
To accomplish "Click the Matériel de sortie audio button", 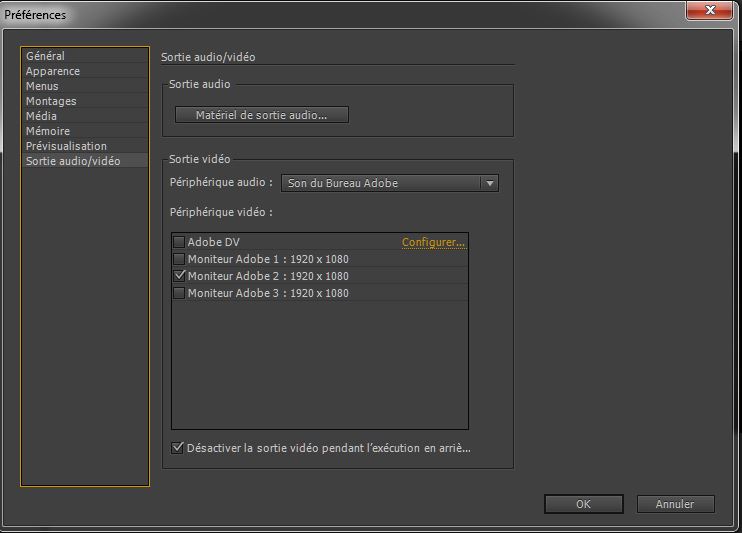I will (x=261, y=115).
